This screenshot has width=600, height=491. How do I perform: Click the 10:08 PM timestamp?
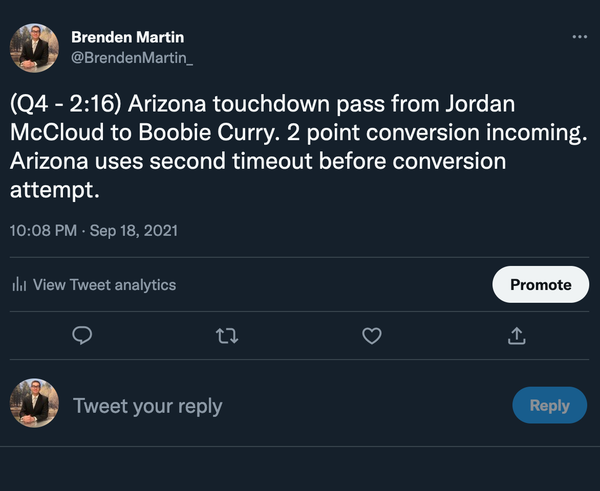tap(43, 230)
